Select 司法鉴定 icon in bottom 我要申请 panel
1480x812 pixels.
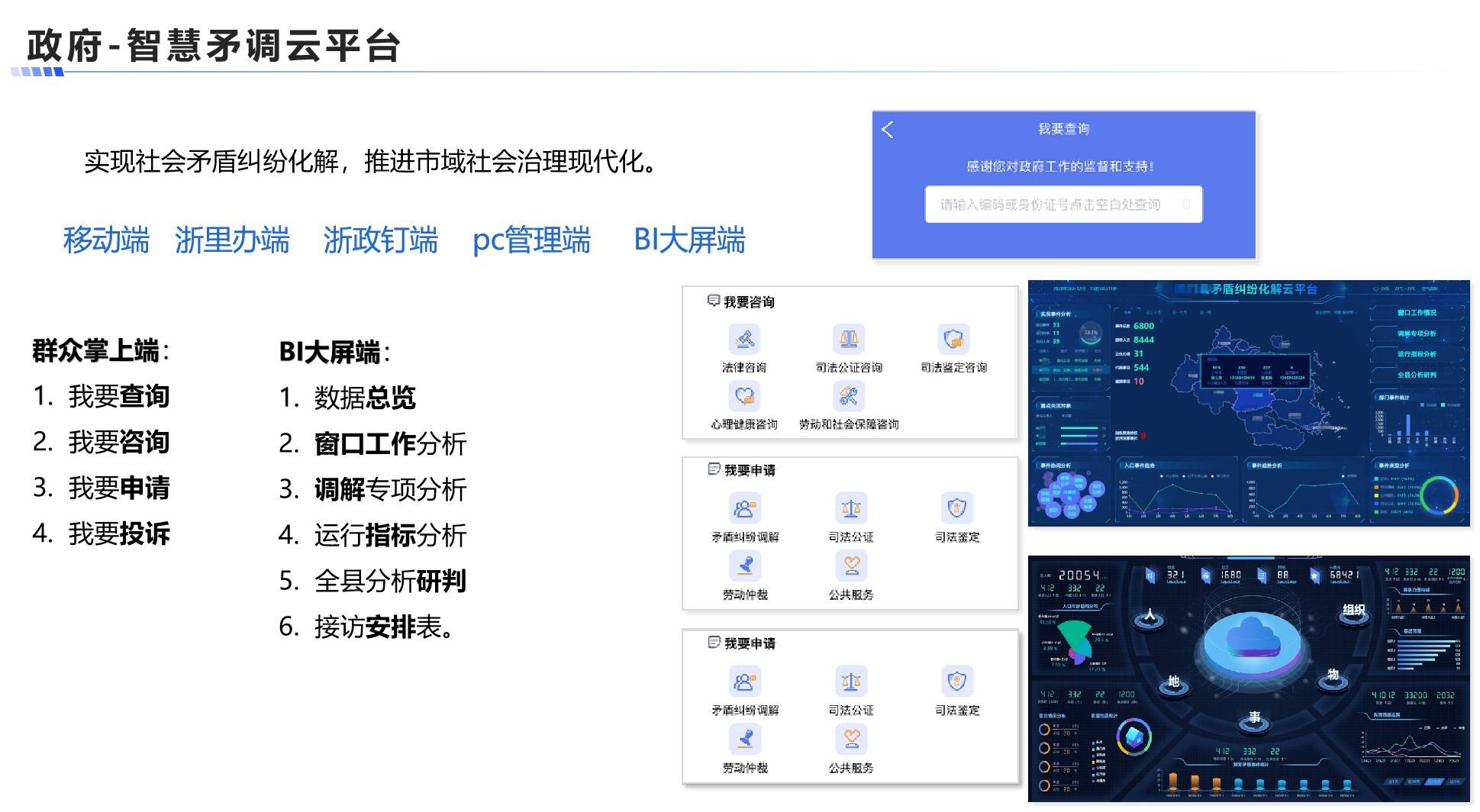pyautogui.click(x=957, y=681)
